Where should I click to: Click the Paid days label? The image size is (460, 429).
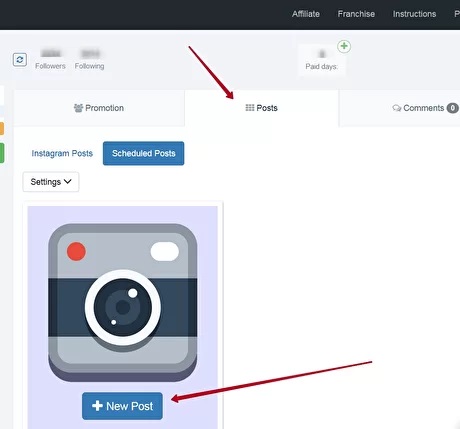pyautogui.click(x=322, y=67)
